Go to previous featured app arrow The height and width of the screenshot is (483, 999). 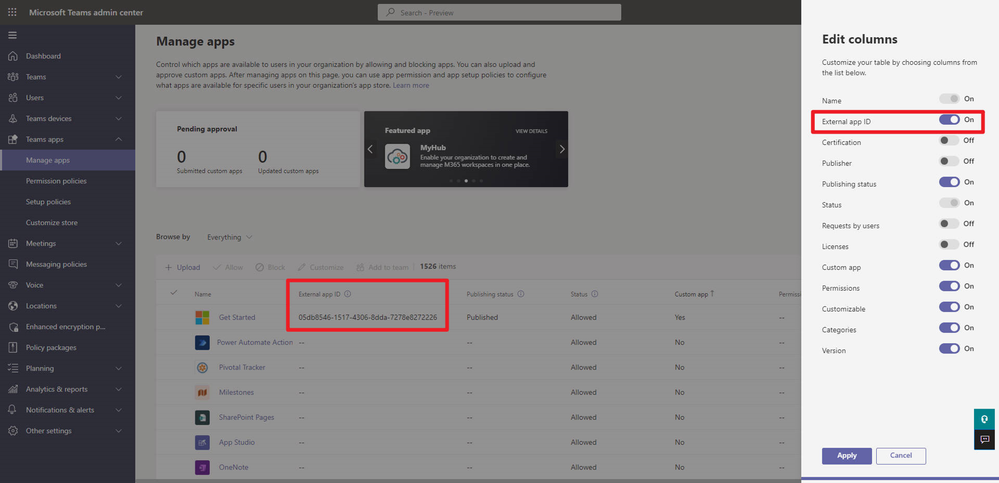point(370,149)
